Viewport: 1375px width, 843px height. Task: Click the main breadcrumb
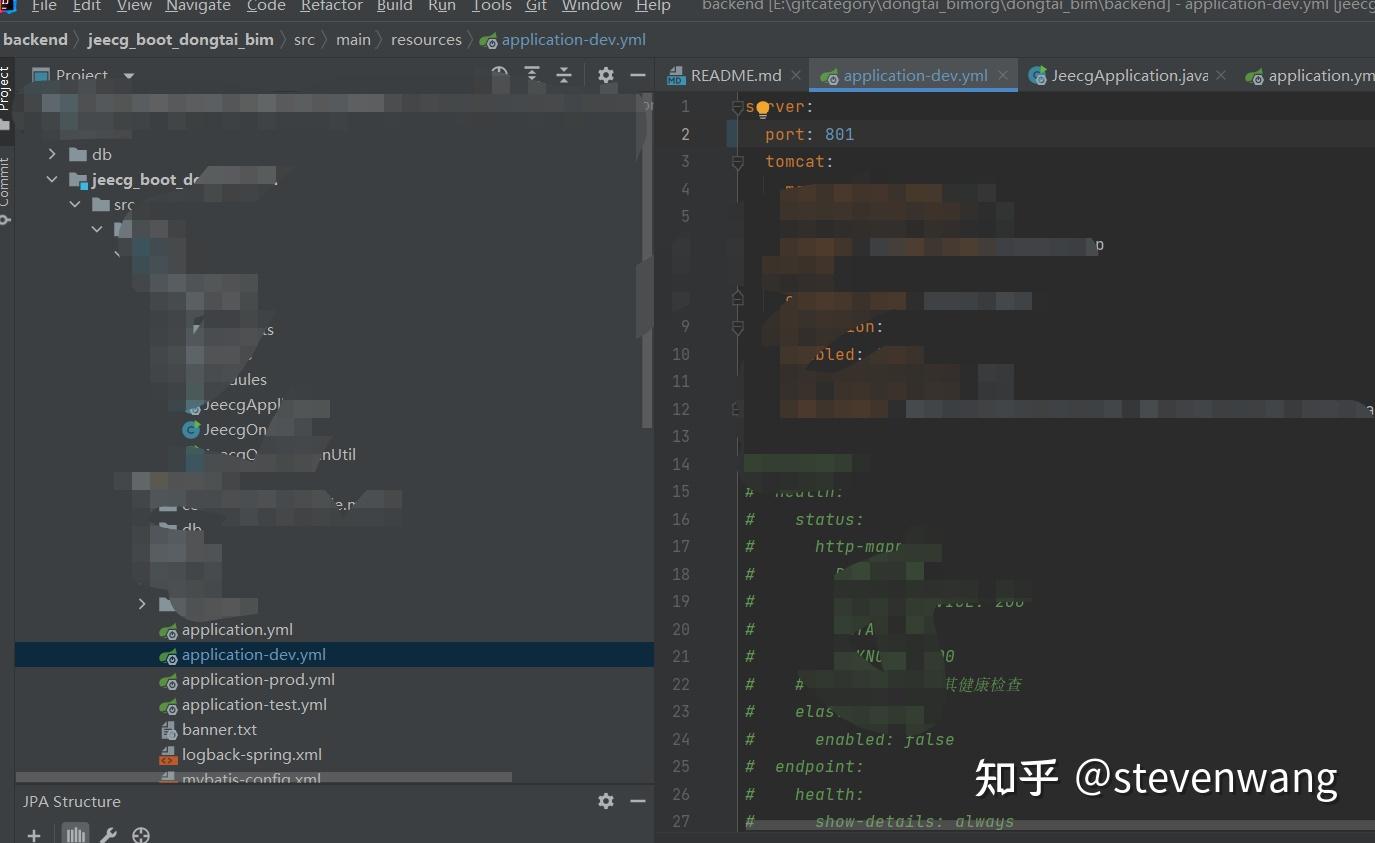pos(353,40)
